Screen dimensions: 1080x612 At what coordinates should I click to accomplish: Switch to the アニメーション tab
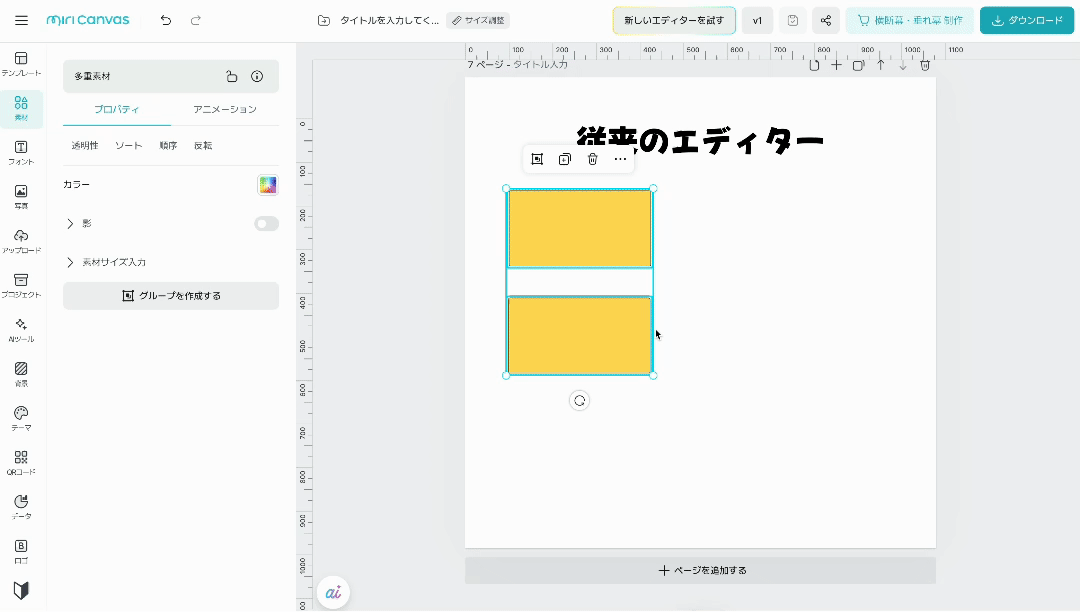tap(225, 109)
